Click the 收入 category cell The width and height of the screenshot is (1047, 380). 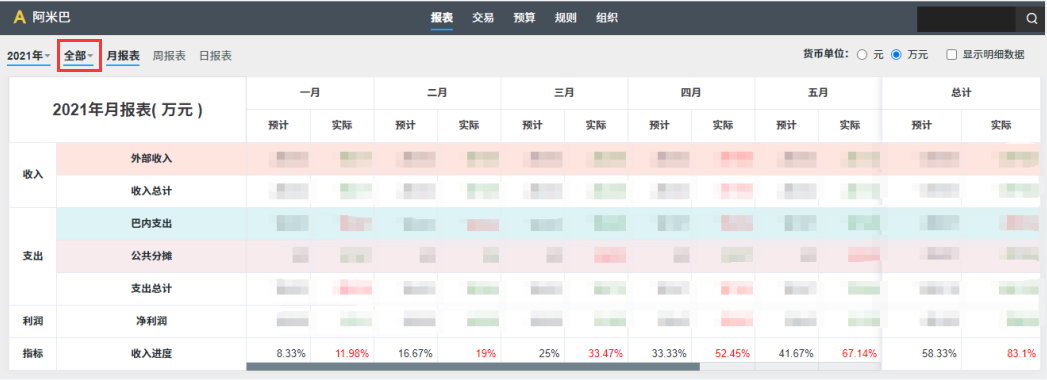point(33,174)
